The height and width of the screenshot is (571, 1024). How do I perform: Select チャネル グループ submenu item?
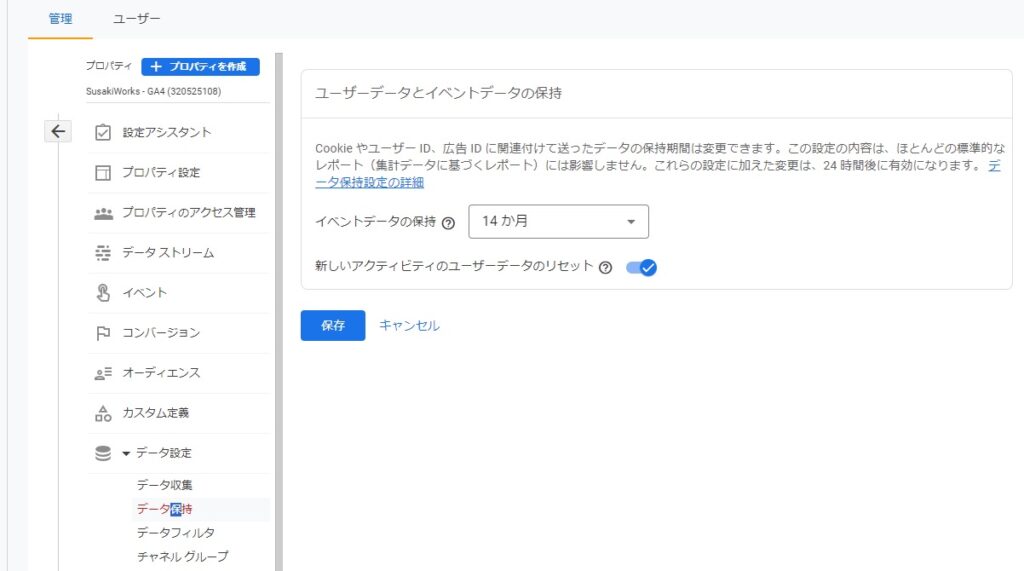point(183,557)
